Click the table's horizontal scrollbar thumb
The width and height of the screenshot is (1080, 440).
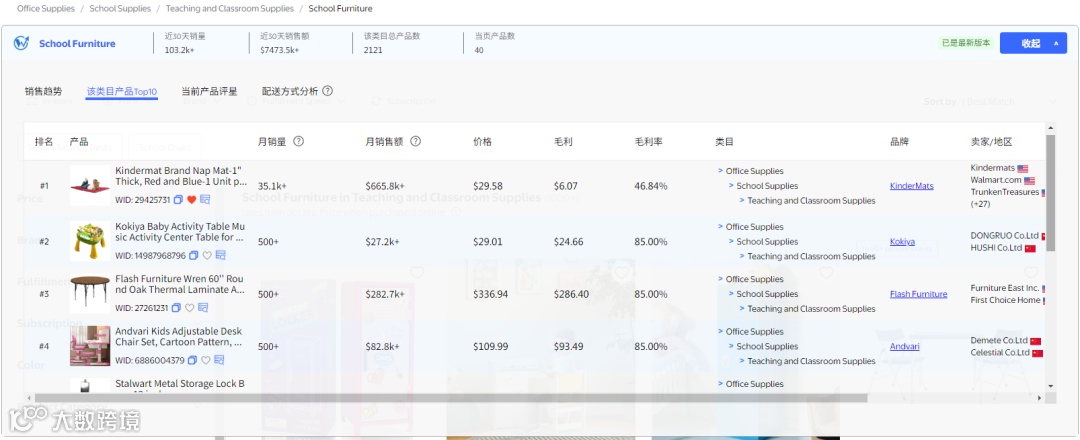(451, 398)
